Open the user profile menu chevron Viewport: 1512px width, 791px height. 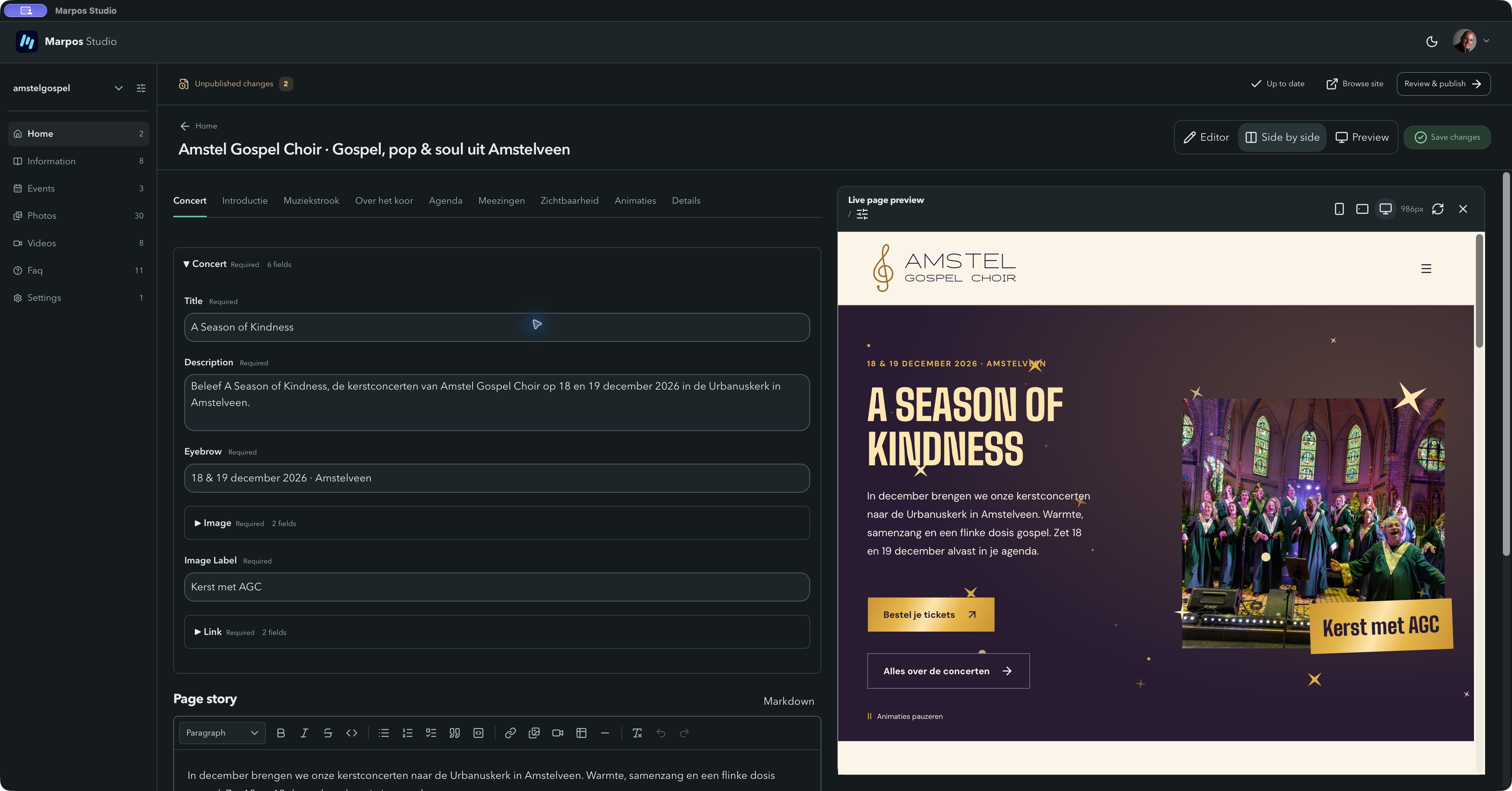tap(1486, 41)
